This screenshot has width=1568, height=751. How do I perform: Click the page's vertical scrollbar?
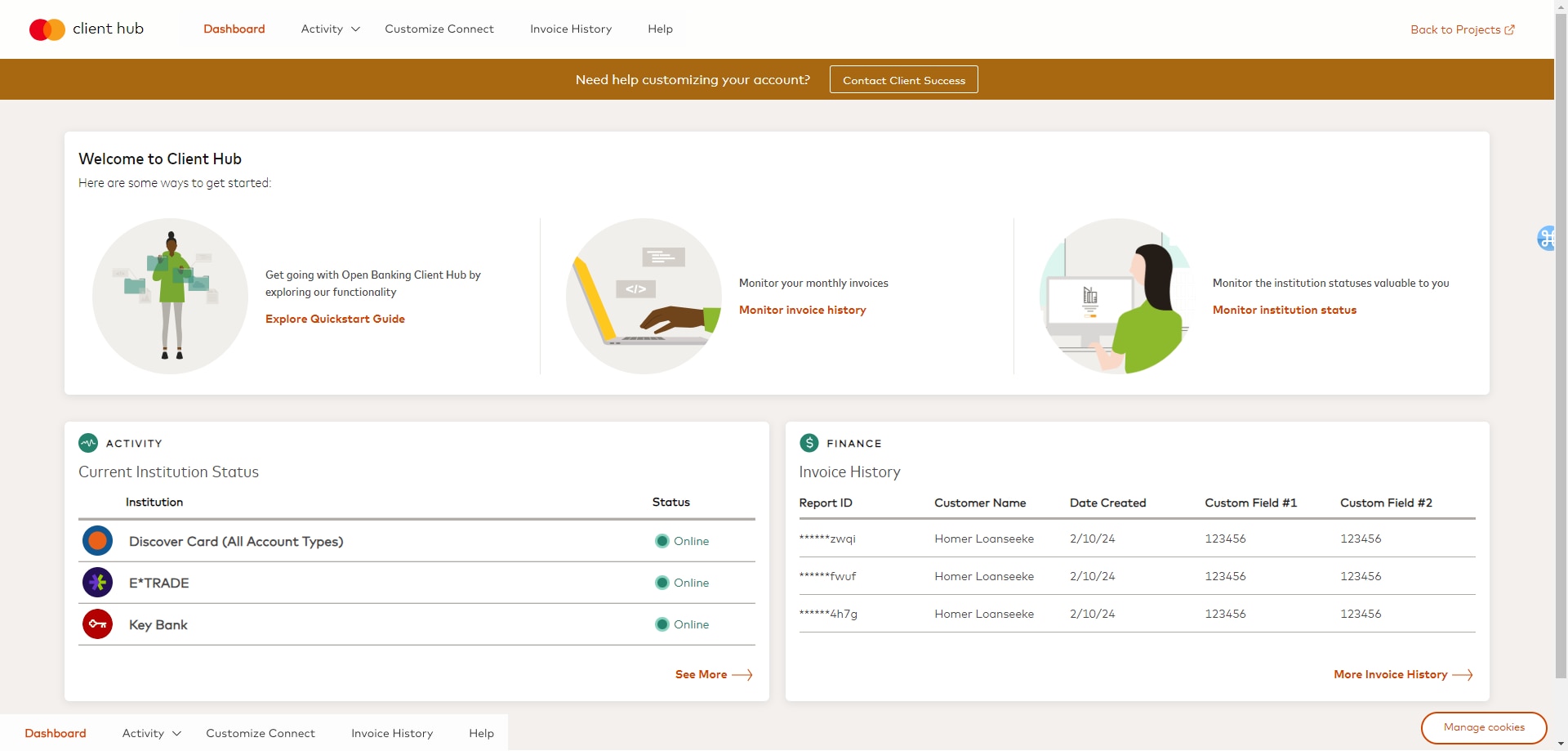[x=1561, y=327]
